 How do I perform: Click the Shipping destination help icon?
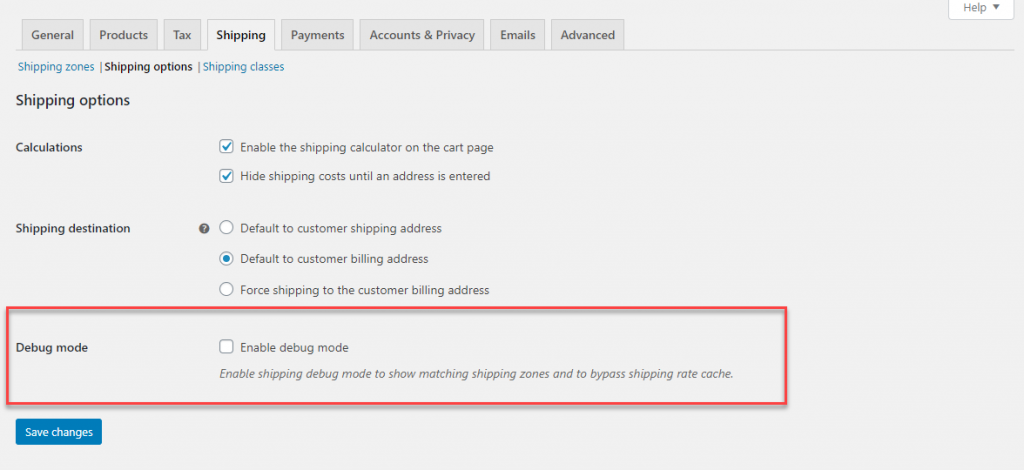[204, 229]
